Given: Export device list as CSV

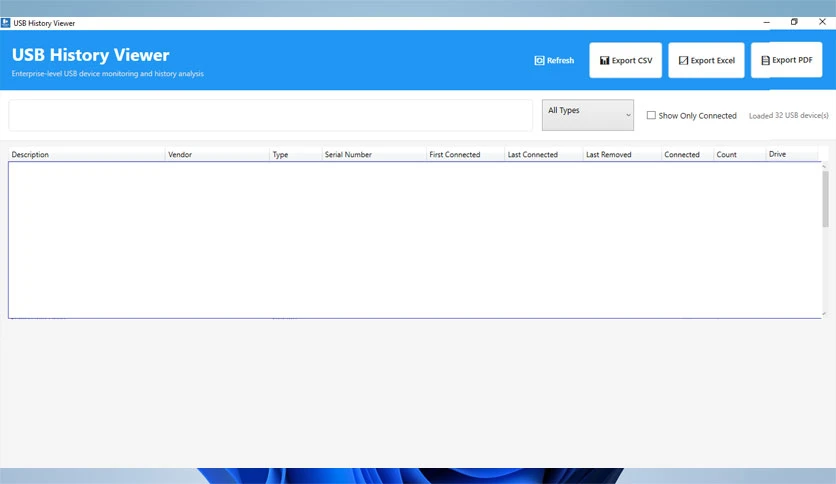Looking at the screenshot, I should (625, 60).
